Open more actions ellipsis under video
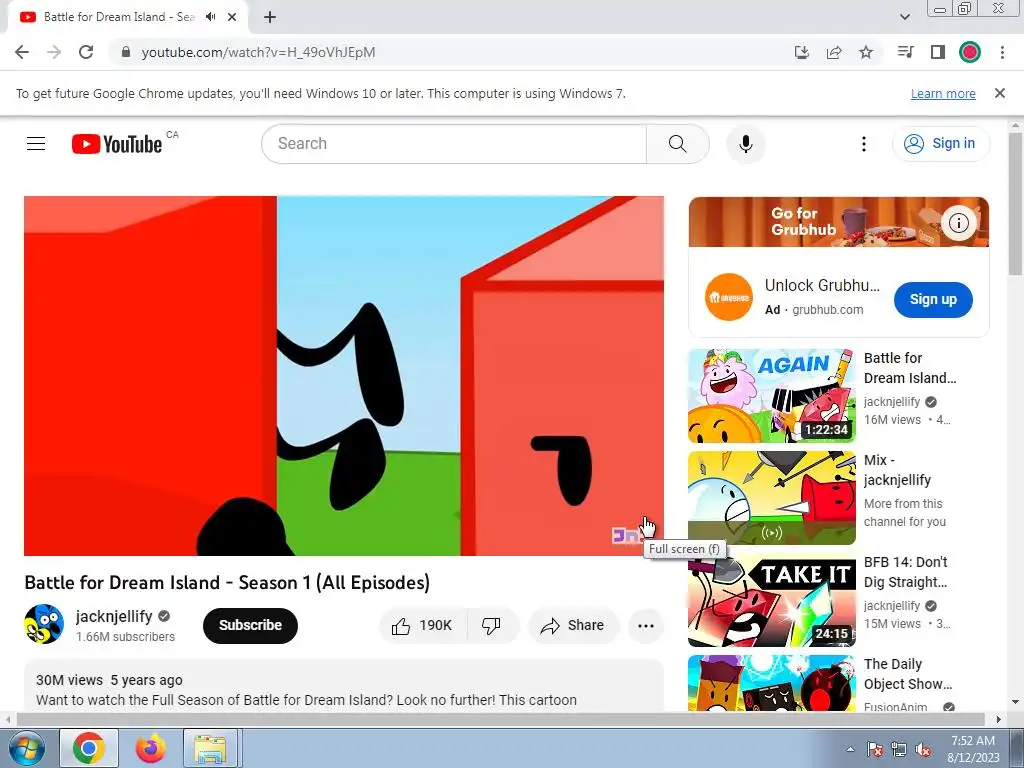Screen dimensions: 1024x768 pyautogui.click(x=646, y=626)
